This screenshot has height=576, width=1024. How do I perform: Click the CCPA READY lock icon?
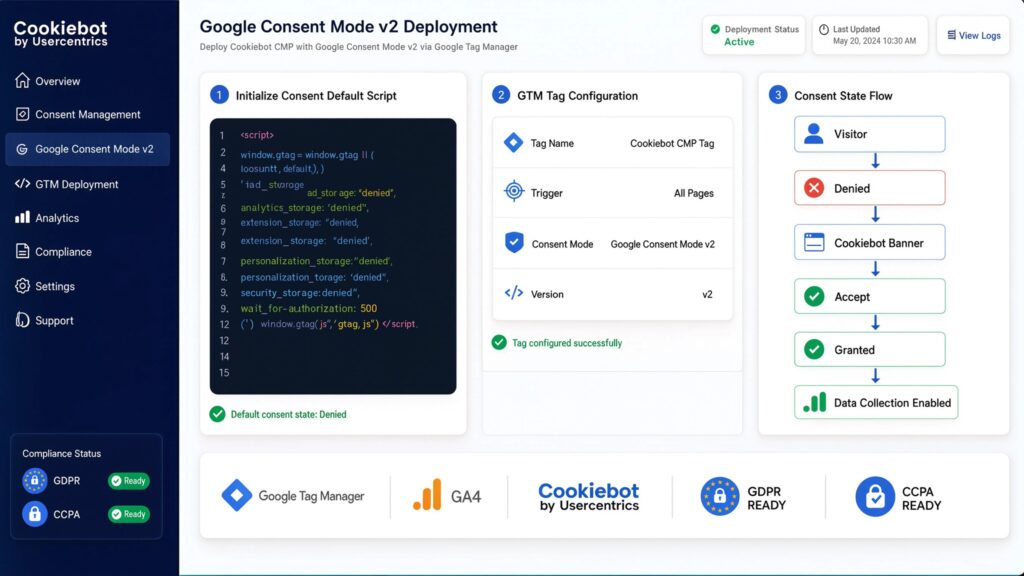[874, 496]
